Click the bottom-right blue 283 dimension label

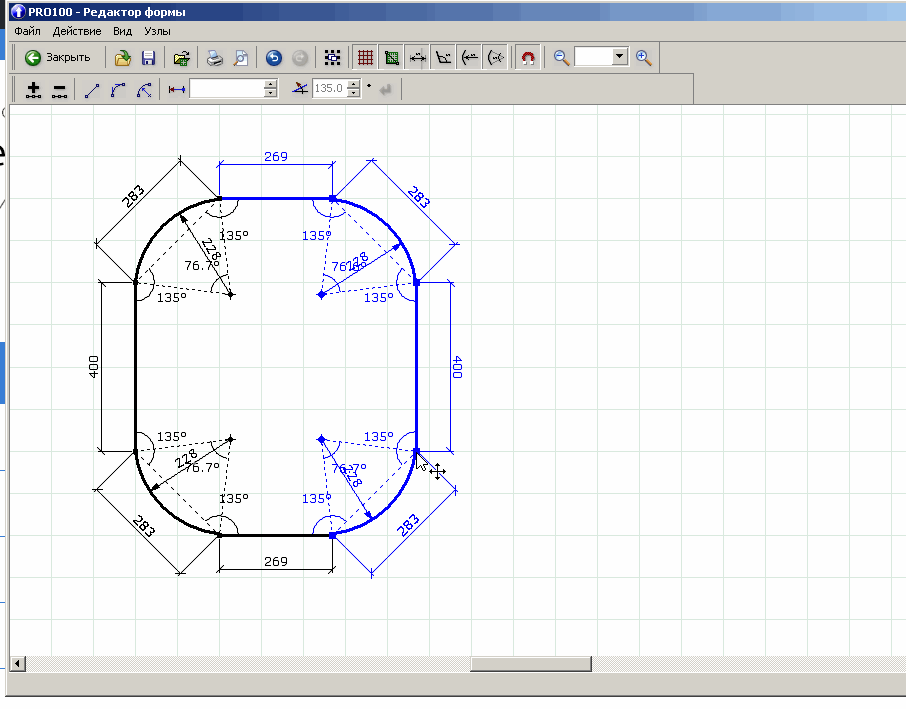(x=408, y=526)
